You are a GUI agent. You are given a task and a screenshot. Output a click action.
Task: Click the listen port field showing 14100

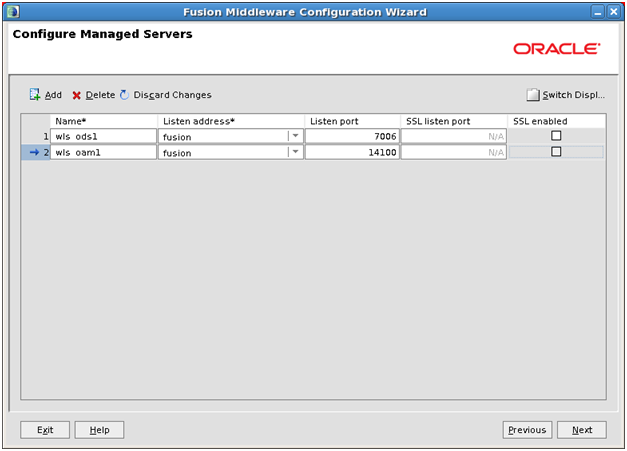tap(352, 152)
